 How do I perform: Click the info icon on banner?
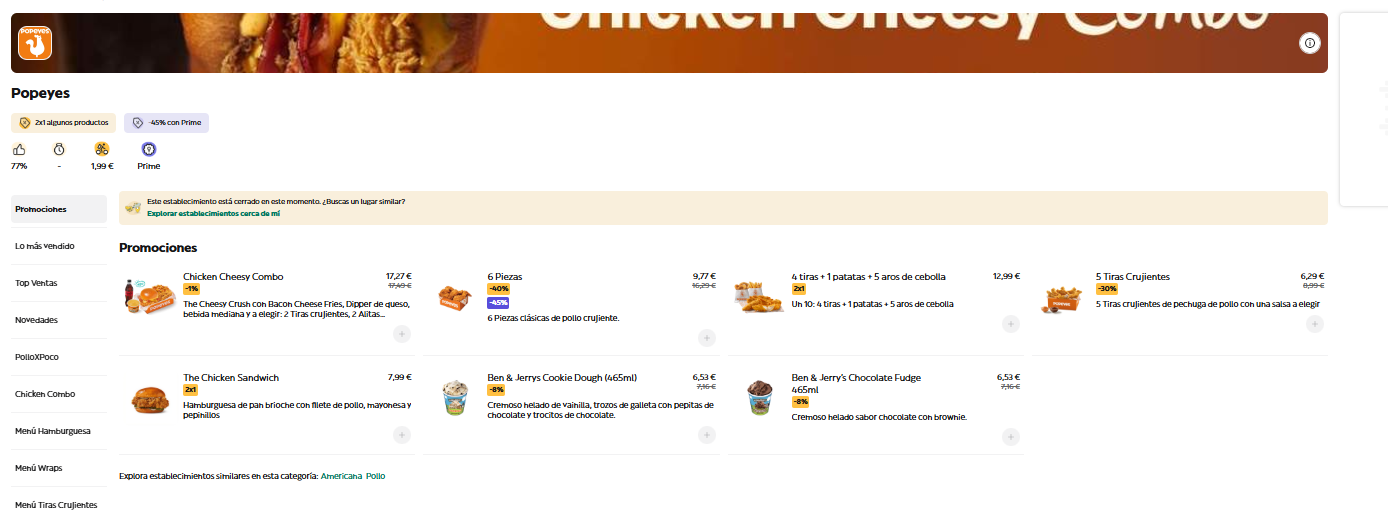(x=1310, y=42)
